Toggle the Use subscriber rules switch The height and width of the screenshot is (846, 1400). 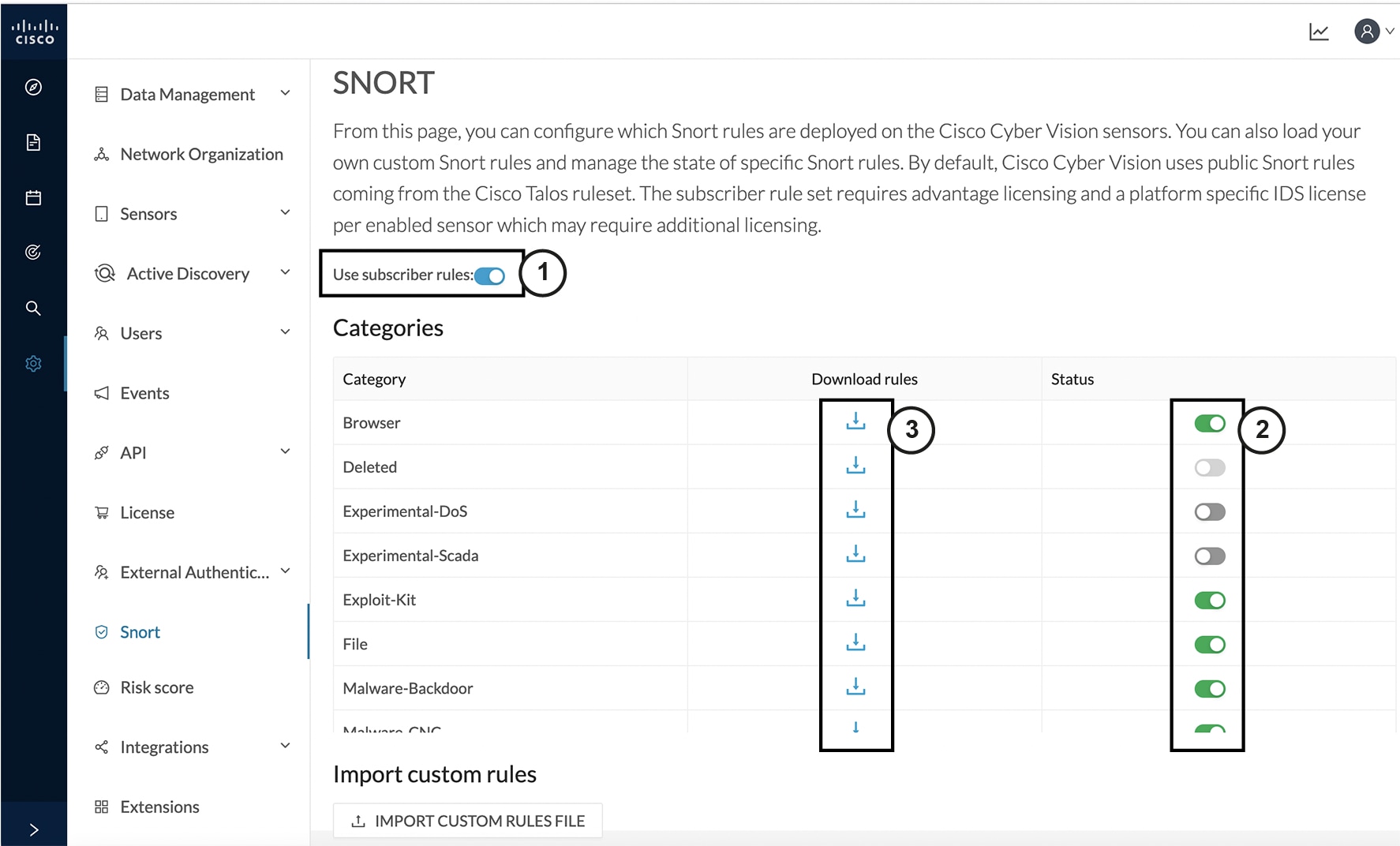point(489,275)
